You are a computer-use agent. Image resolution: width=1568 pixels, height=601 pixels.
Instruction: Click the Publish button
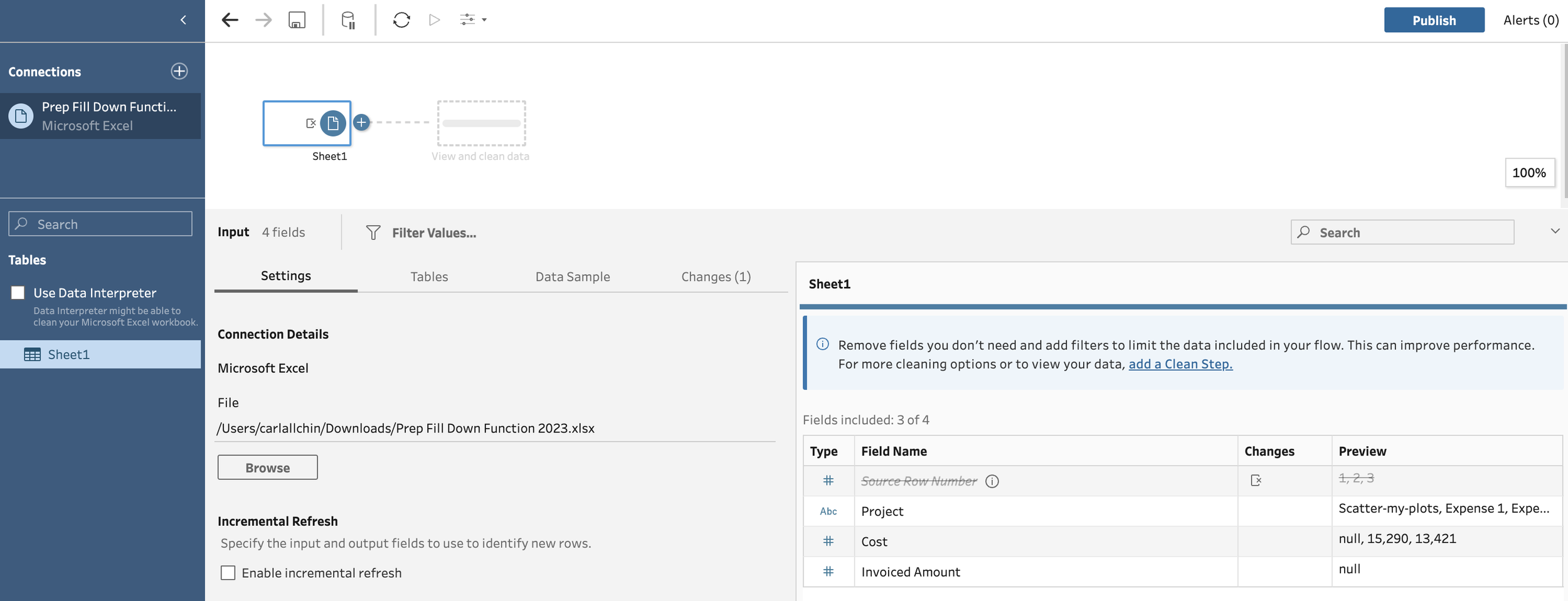click(1433, 20)
